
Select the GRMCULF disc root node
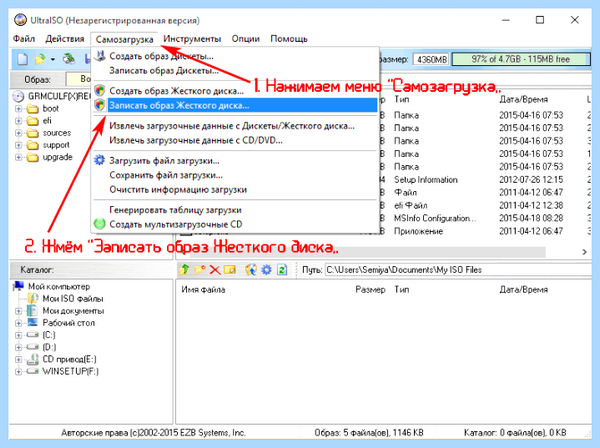[59, 96]
